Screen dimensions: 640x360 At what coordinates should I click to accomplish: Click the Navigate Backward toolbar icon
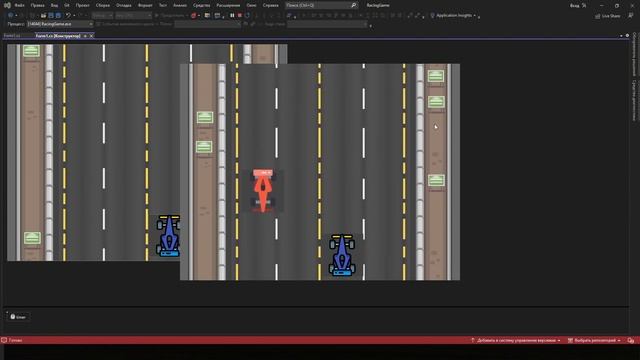pos(10,16)
